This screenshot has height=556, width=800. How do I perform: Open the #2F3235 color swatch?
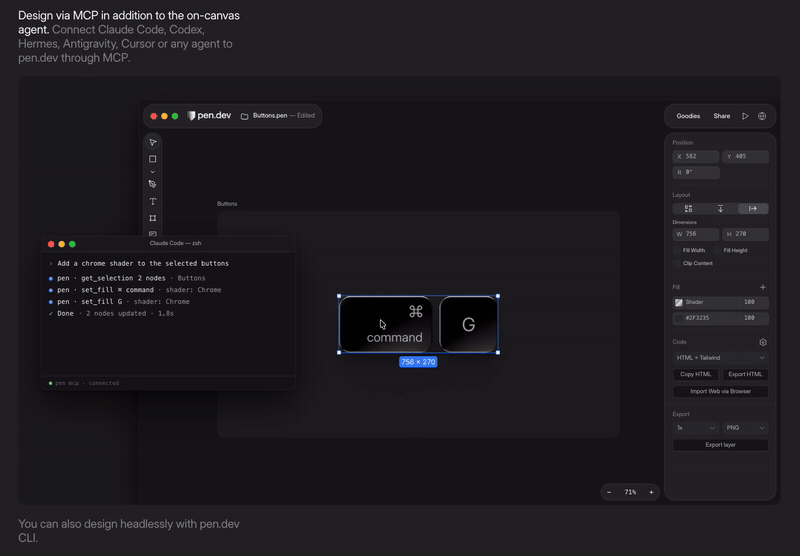coord(679,318)
